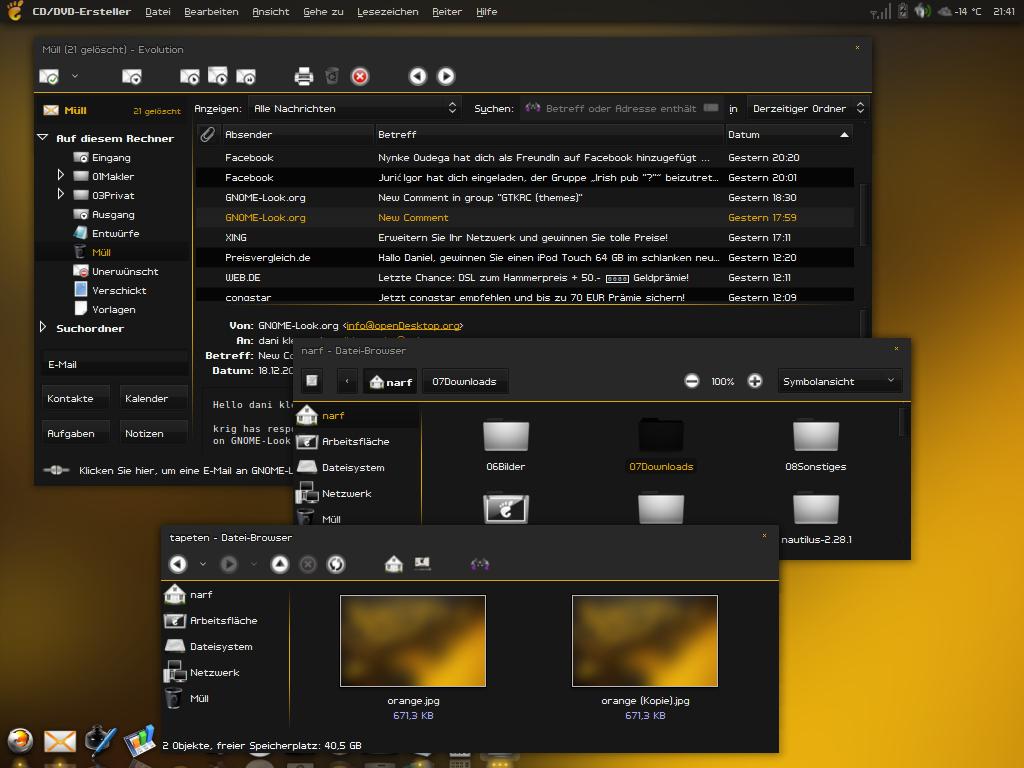Clear the Evolution search field with clear icon

(x=711, y=108)
